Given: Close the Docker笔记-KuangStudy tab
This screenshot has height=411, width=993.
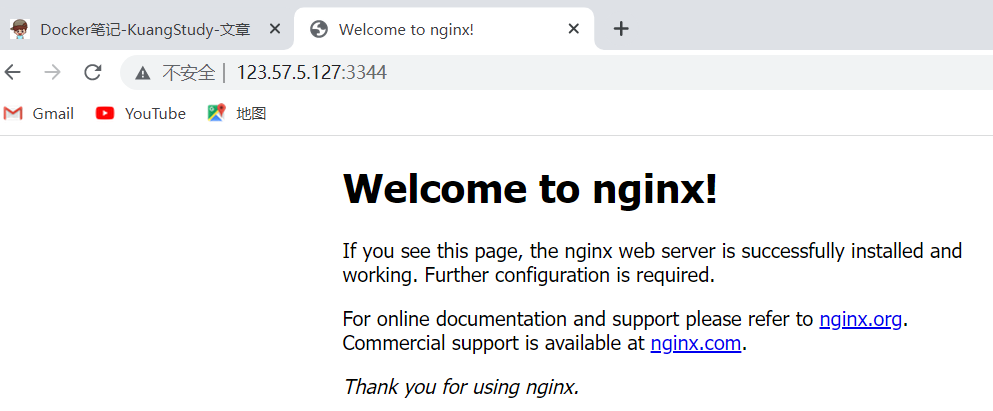Looking at the screenshot, I should [x=274, y=28].
